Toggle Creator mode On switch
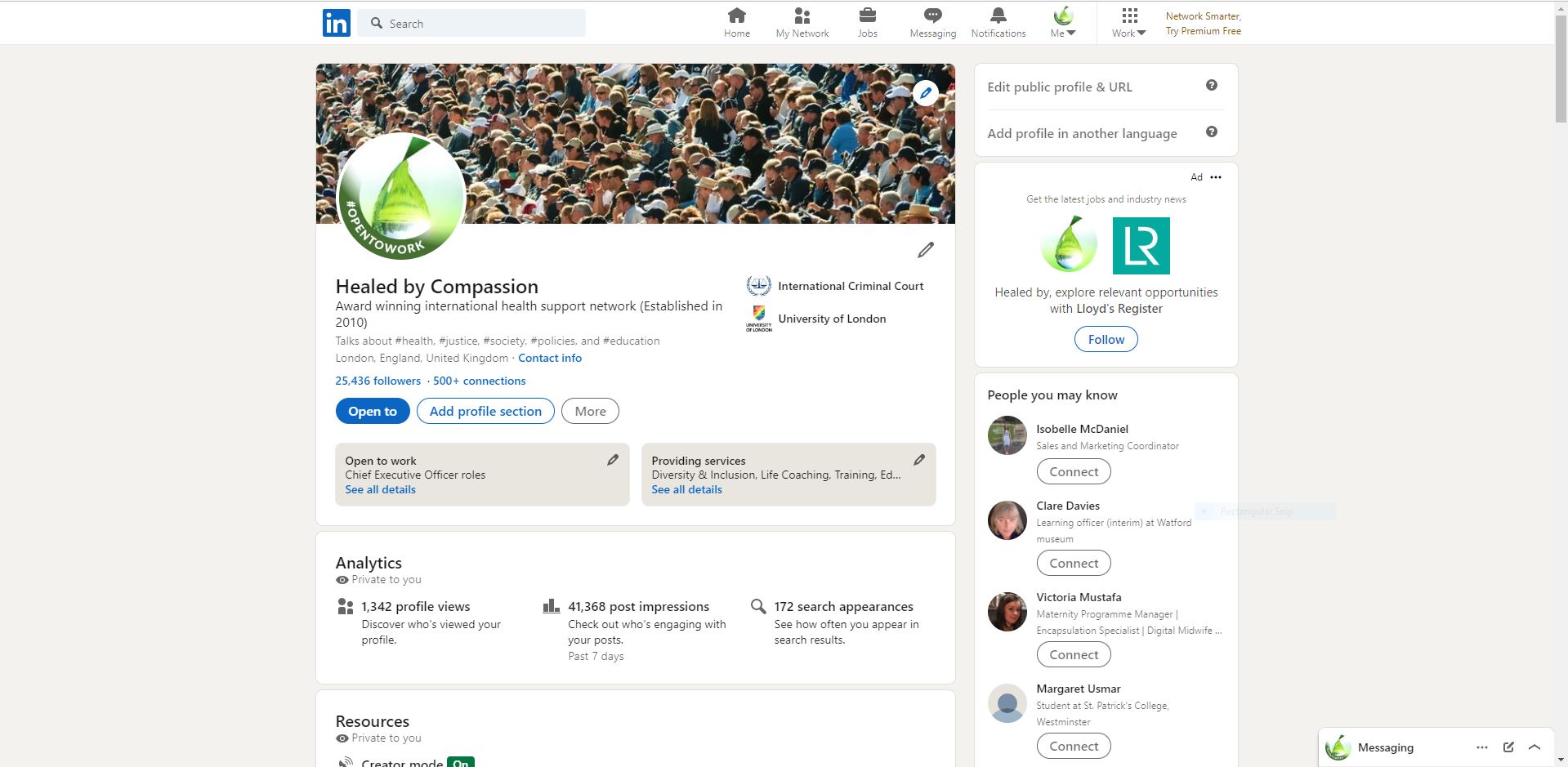 (x=461, y=762)
